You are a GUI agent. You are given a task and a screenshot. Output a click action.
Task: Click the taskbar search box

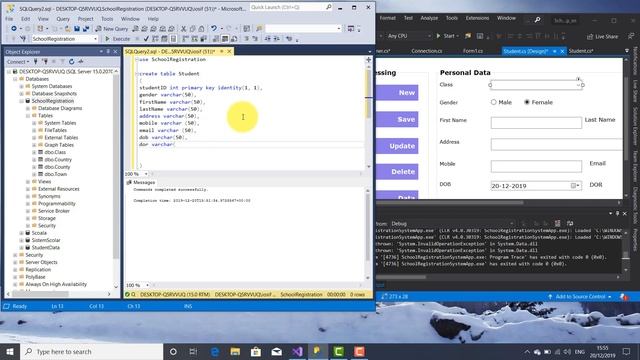click(x=91, y=351)
